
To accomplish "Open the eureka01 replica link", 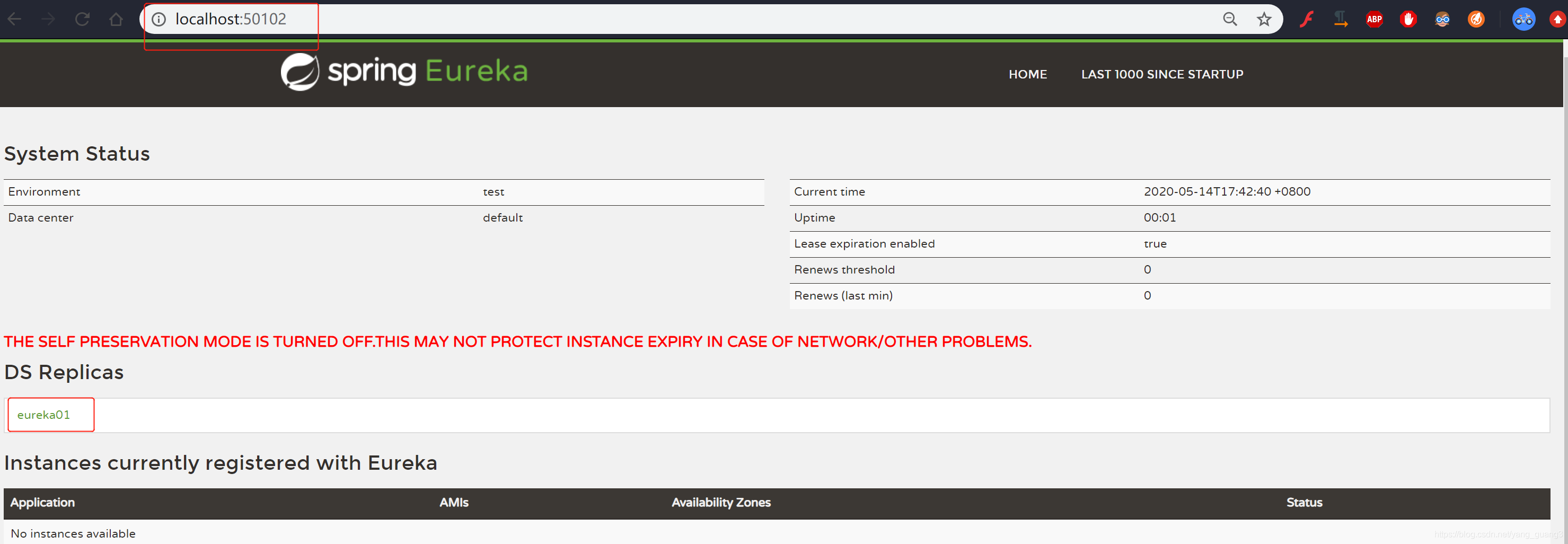I will [x=44, y=415].
